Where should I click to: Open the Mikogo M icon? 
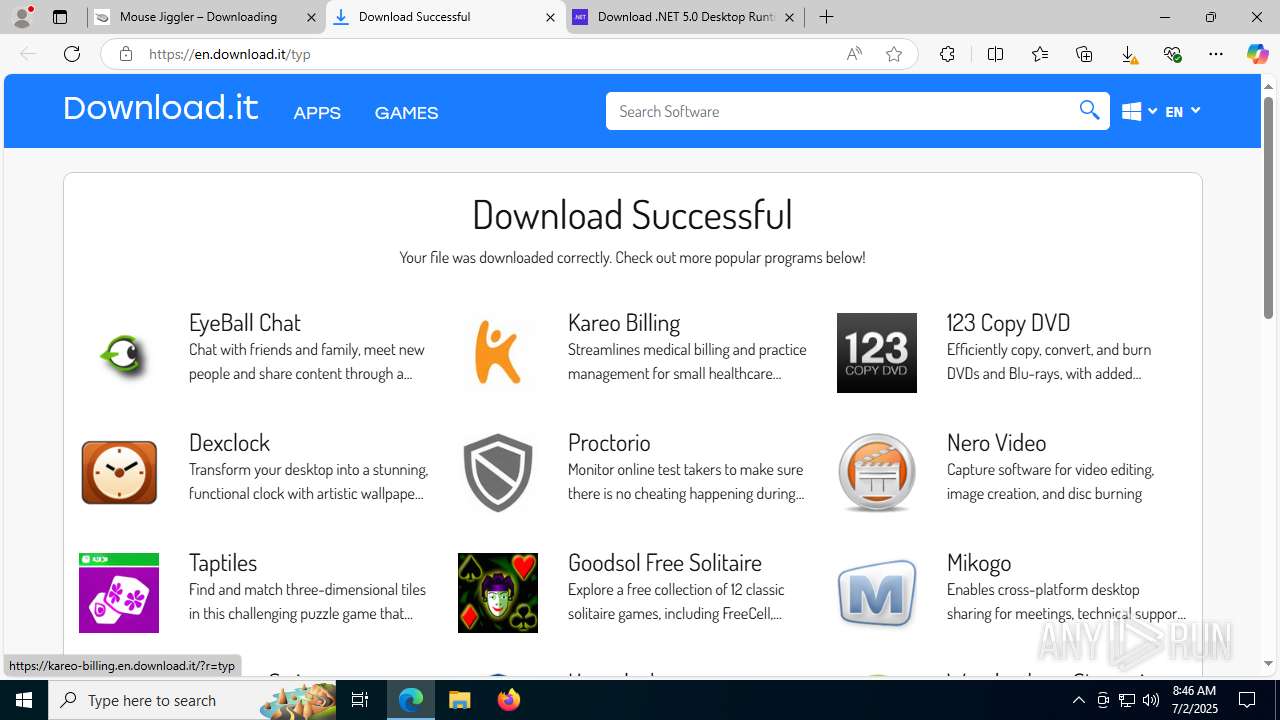pos(877,593)
